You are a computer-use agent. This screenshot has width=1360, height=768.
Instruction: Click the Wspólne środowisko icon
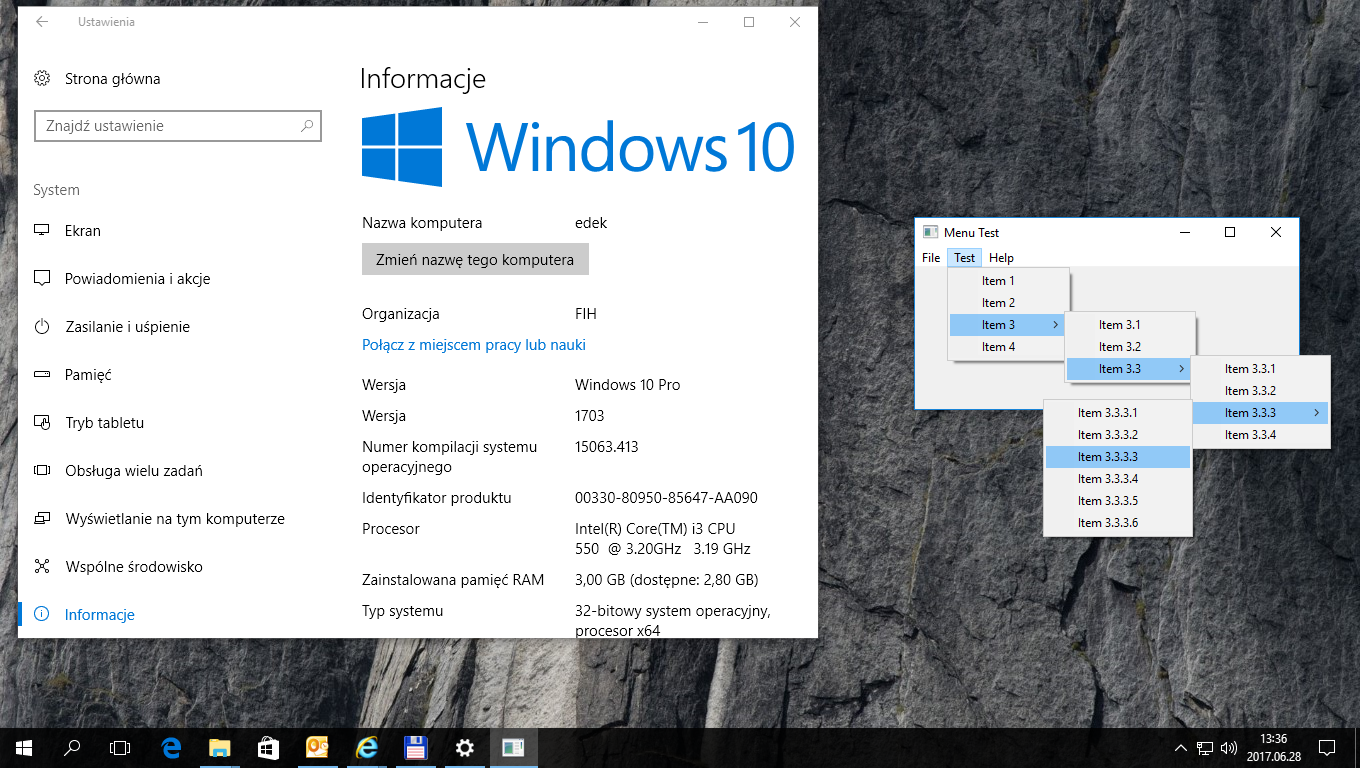click(x=42, y=566)
